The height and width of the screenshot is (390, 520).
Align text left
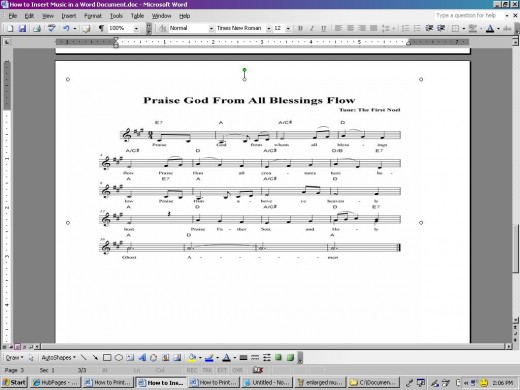point(338,28)
